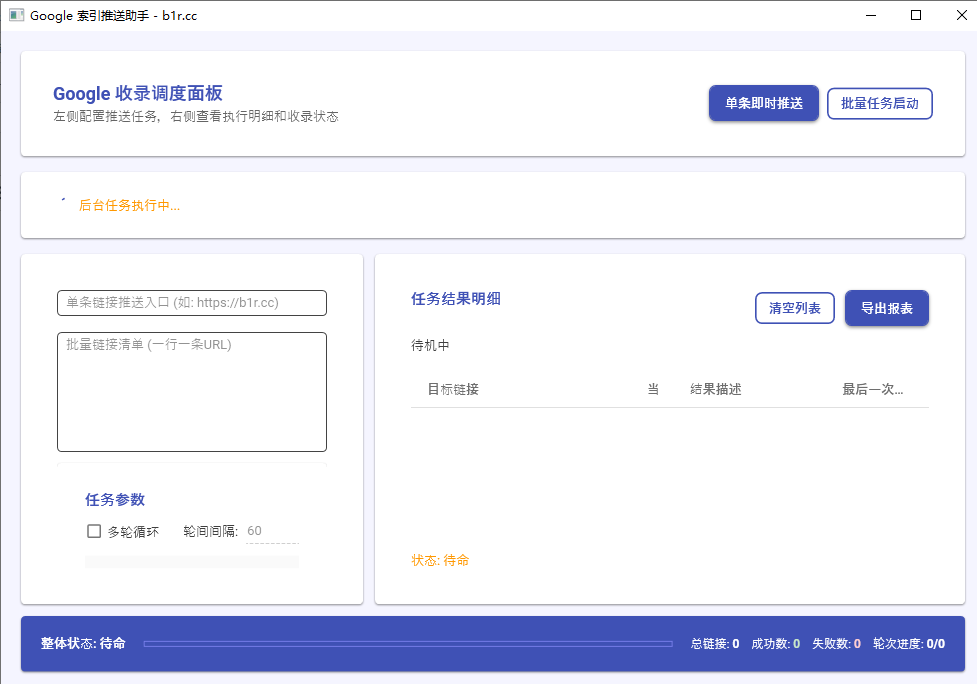Click the overall progress bar at bottom
This screenshot has width=977, height=684.
click(x=408, y=644)
